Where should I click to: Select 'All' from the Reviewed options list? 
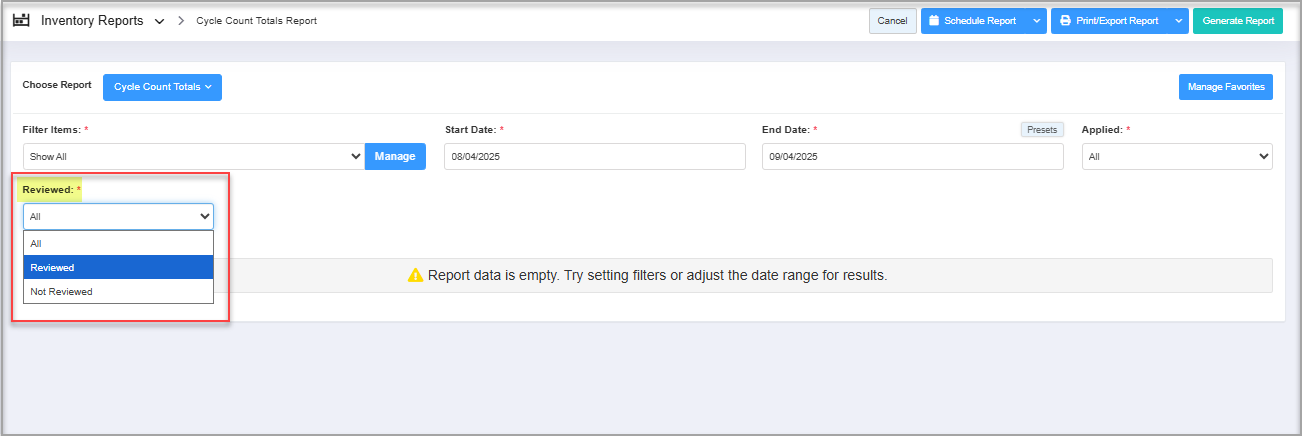coord(118,243)
